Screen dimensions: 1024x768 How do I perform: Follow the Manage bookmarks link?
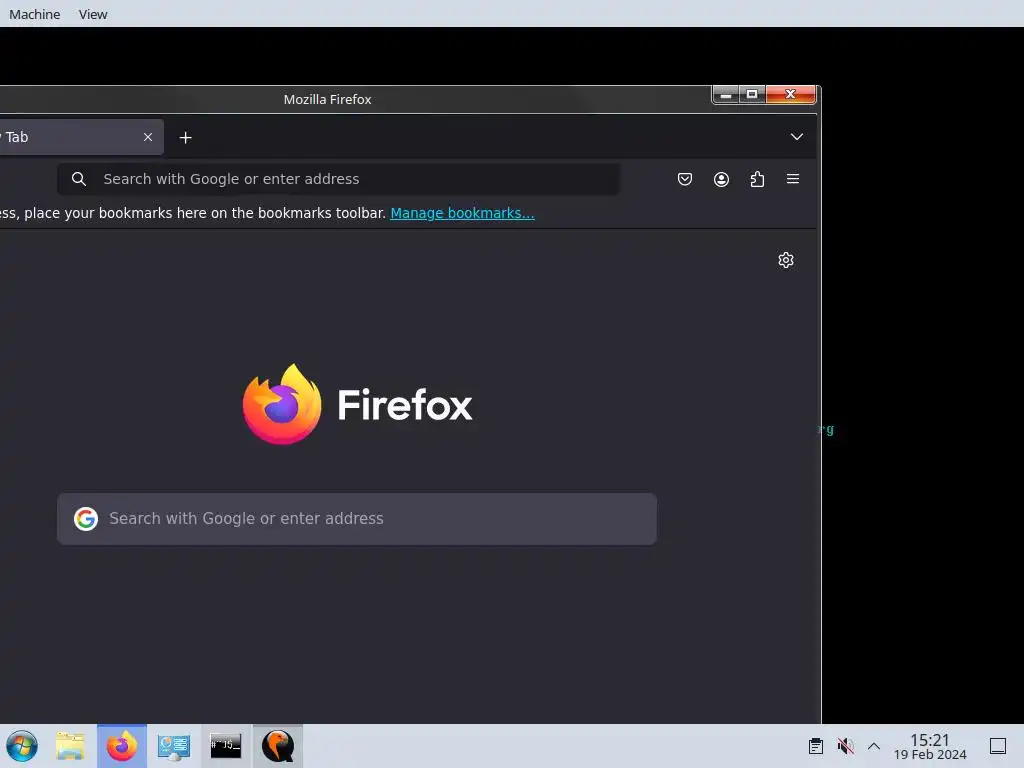(x=462, y=213)
